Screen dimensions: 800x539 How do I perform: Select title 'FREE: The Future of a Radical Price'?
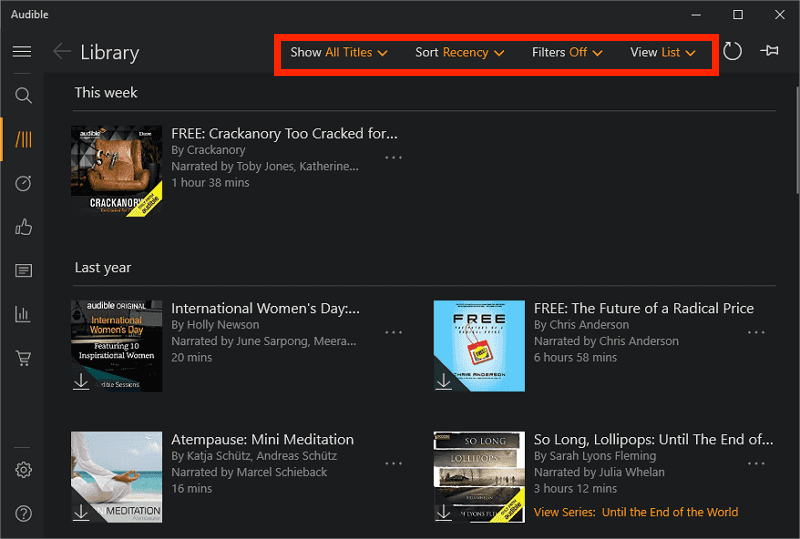[x=643, y=308]
